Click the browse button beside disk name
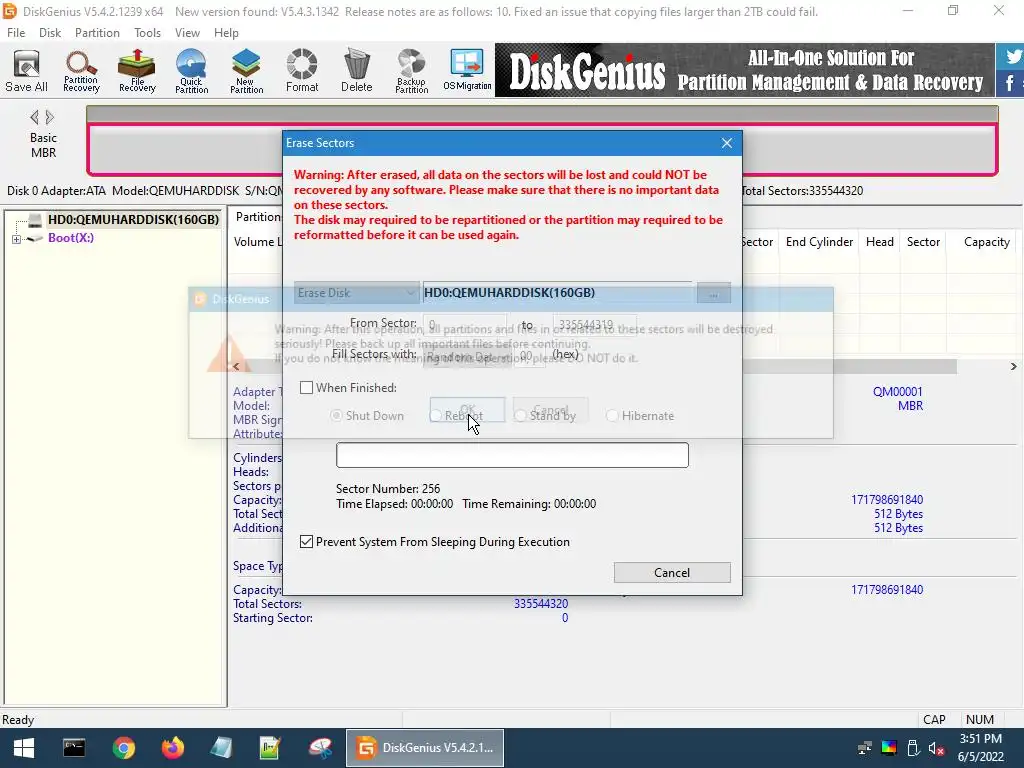 [x=713, y=293]
